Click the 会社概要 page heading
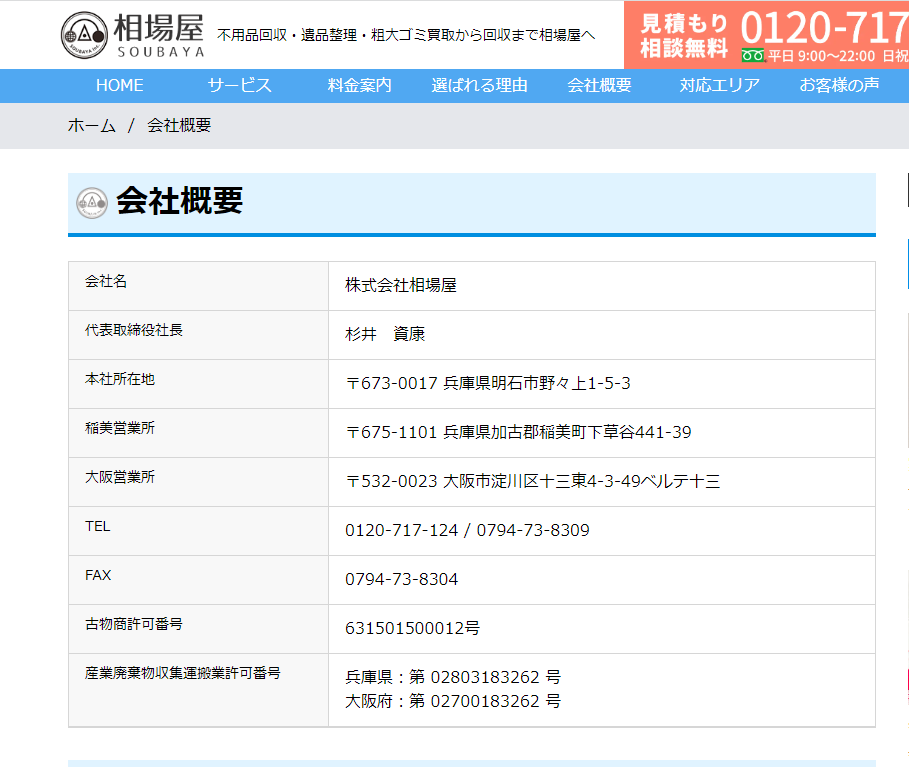Image resolution: width=909 pixels, height=767 pixels. (180, 201)
